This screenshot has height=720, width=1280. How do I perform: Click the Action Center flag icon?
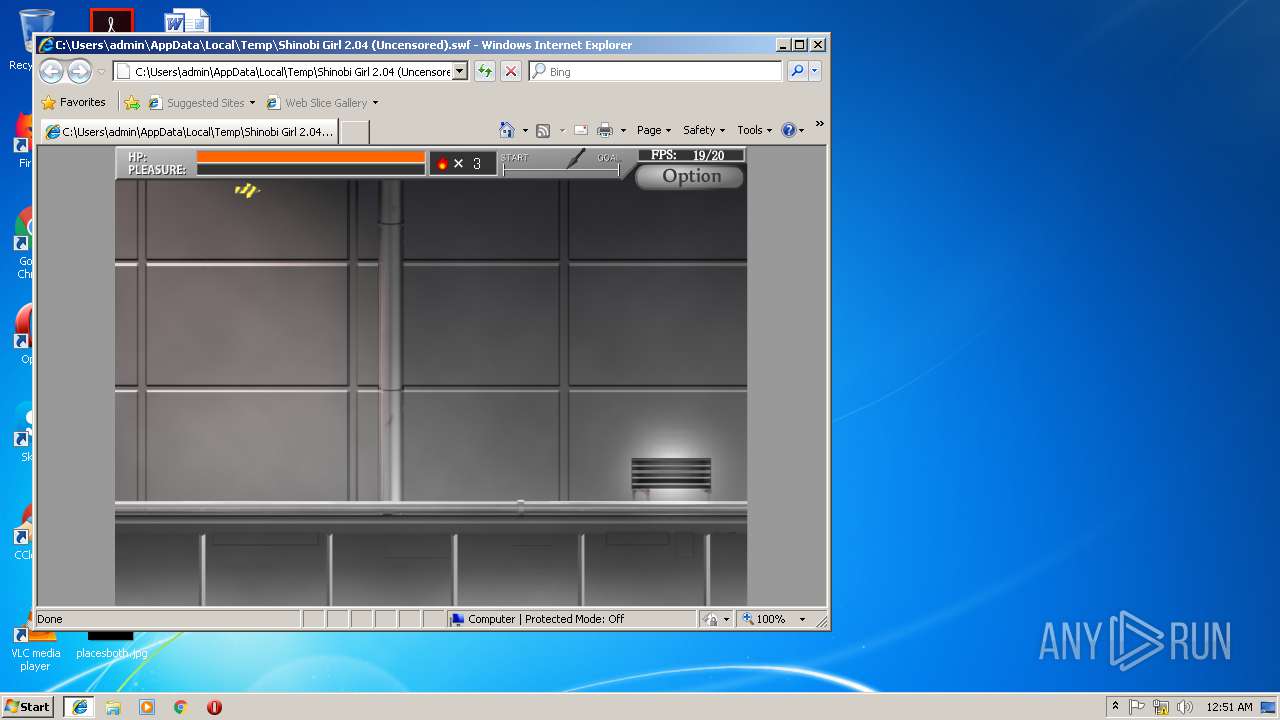click(1137, 707)
